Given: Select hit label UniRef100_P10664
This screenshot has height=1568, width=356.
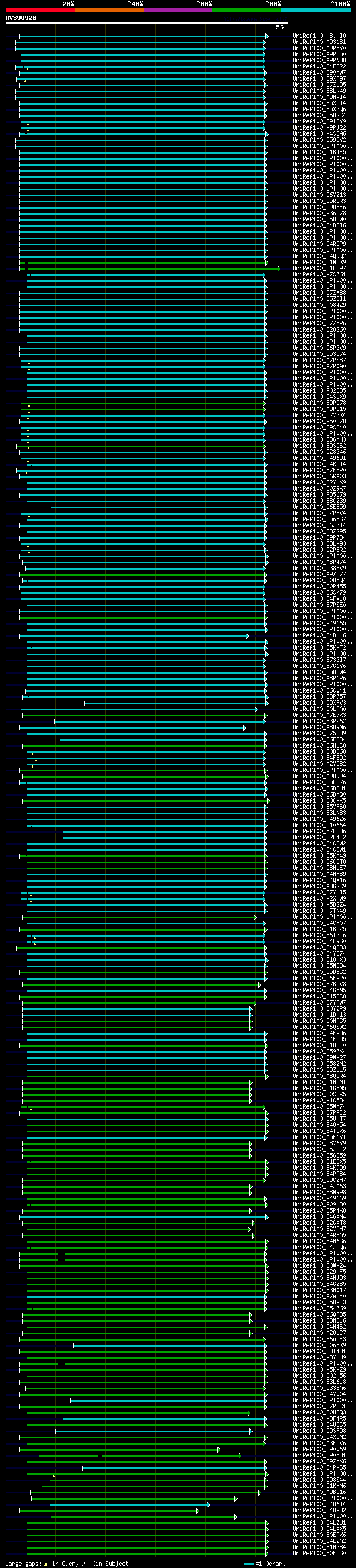Looking at the screenshot, I should coord(319,825).
